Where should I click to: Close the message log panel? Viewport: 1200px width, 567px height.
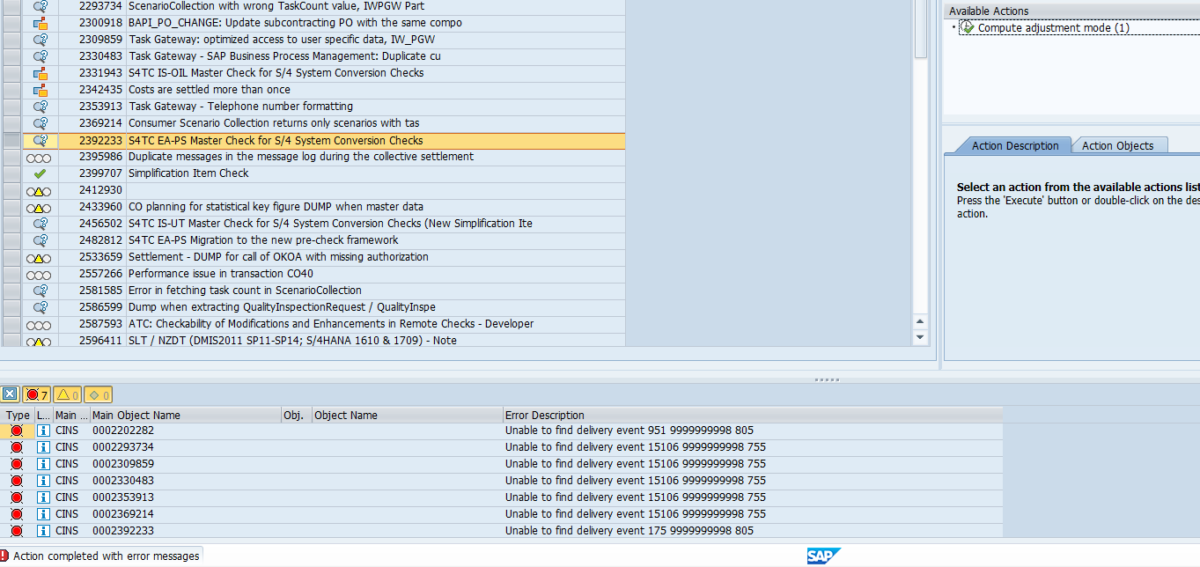pyautogui.click(x=9, y=395)
